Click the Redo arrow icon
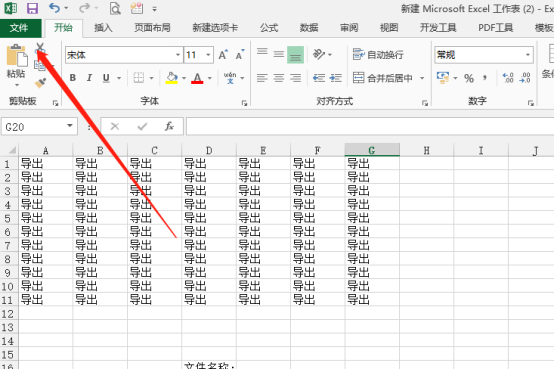The image size is (554, 369). coord(84,8)
